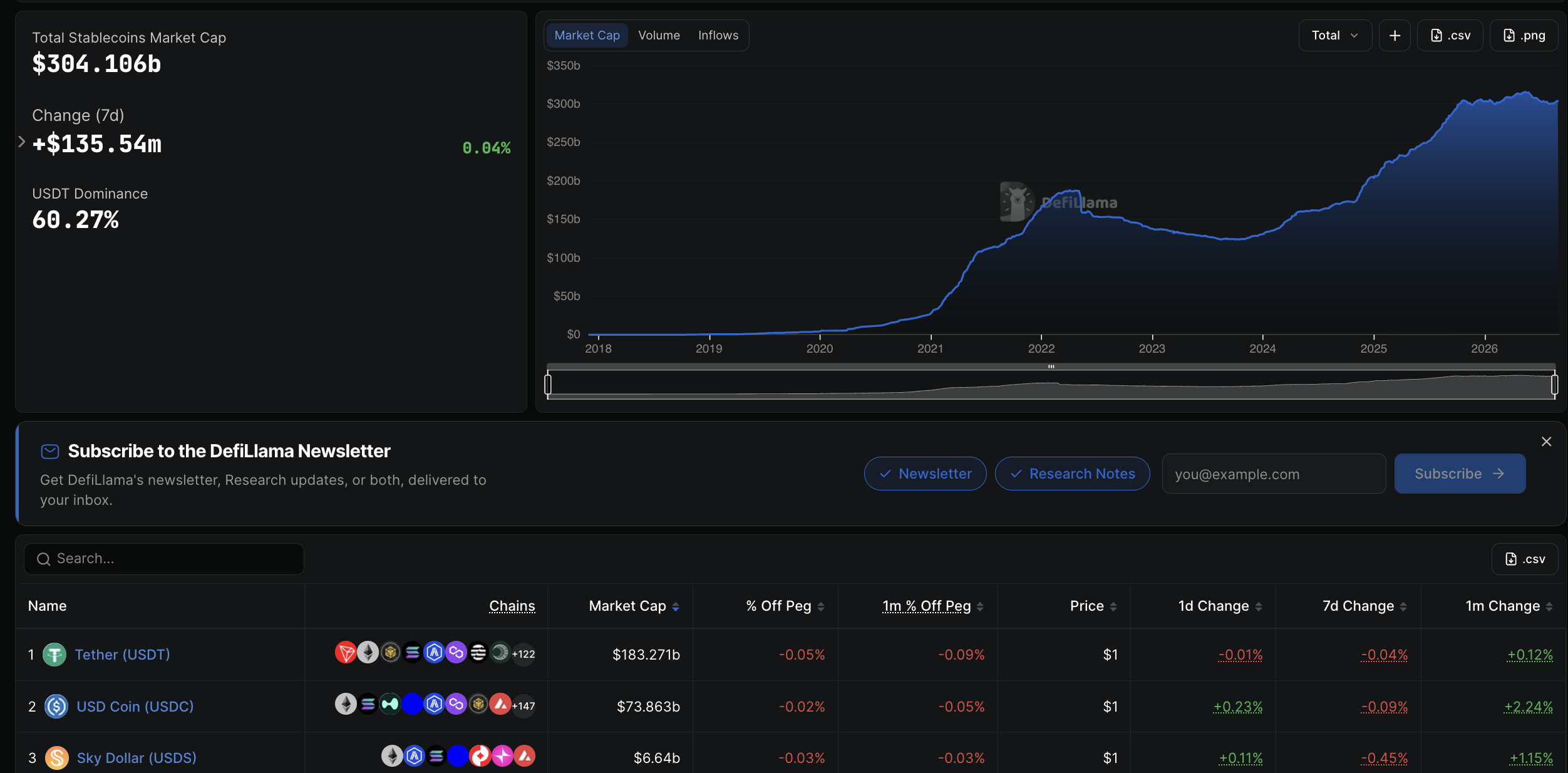Click the Tron chain icon in Tether row
This screenshot has height=773, width=1568.
click(x=346, y=653)
